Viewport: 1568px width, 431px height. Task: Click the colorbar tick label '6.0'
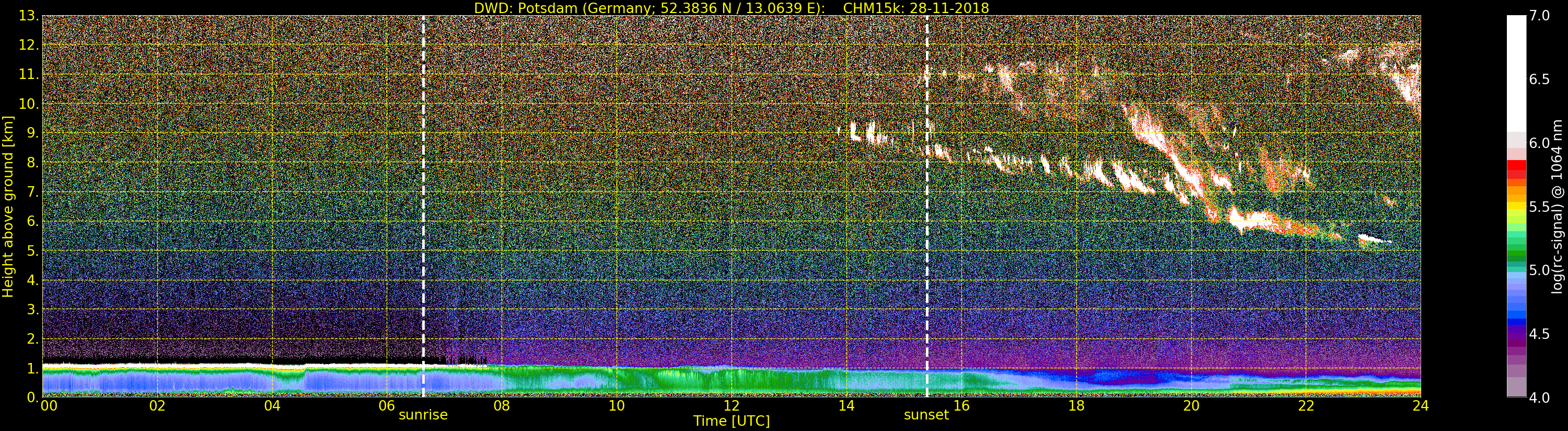pyautogui.click(x=1539, y=143)
